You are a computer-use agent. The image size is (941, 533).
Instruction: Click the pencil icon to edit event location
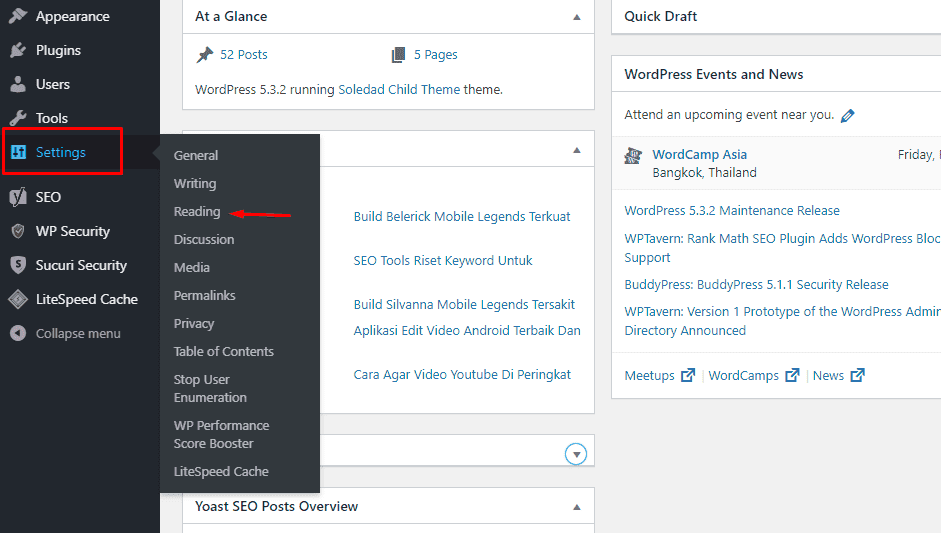847,116
